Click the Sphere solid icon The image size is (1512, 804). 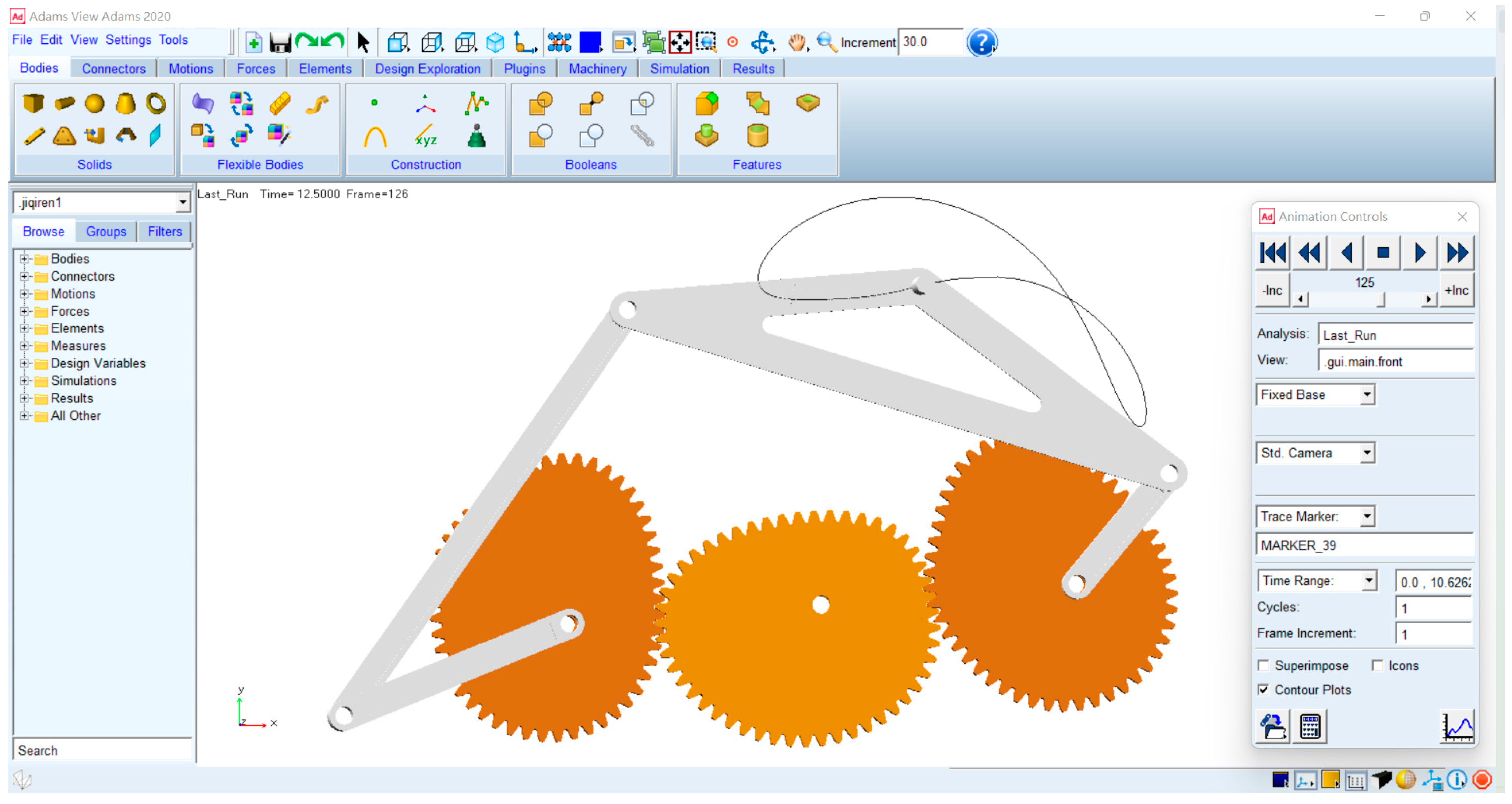pos(94,103)
